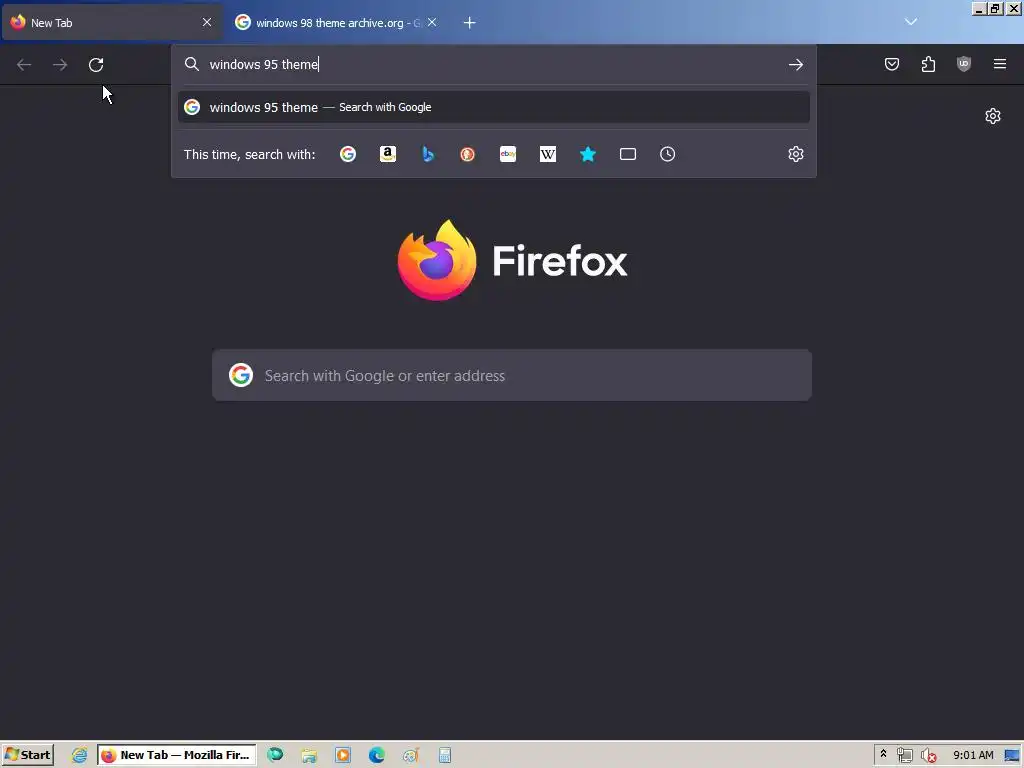Expand hidden system tray icons

point(884,754)
